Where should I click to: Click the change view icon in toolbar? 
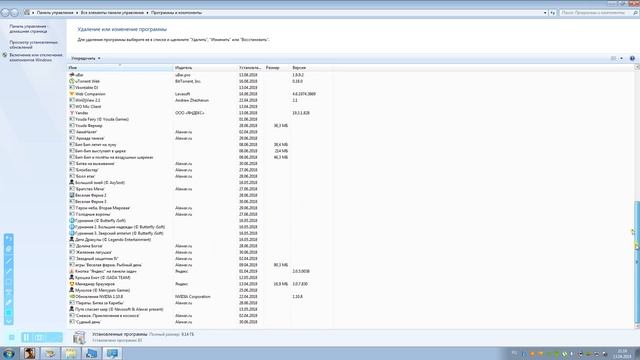click(x=613, y=58)
